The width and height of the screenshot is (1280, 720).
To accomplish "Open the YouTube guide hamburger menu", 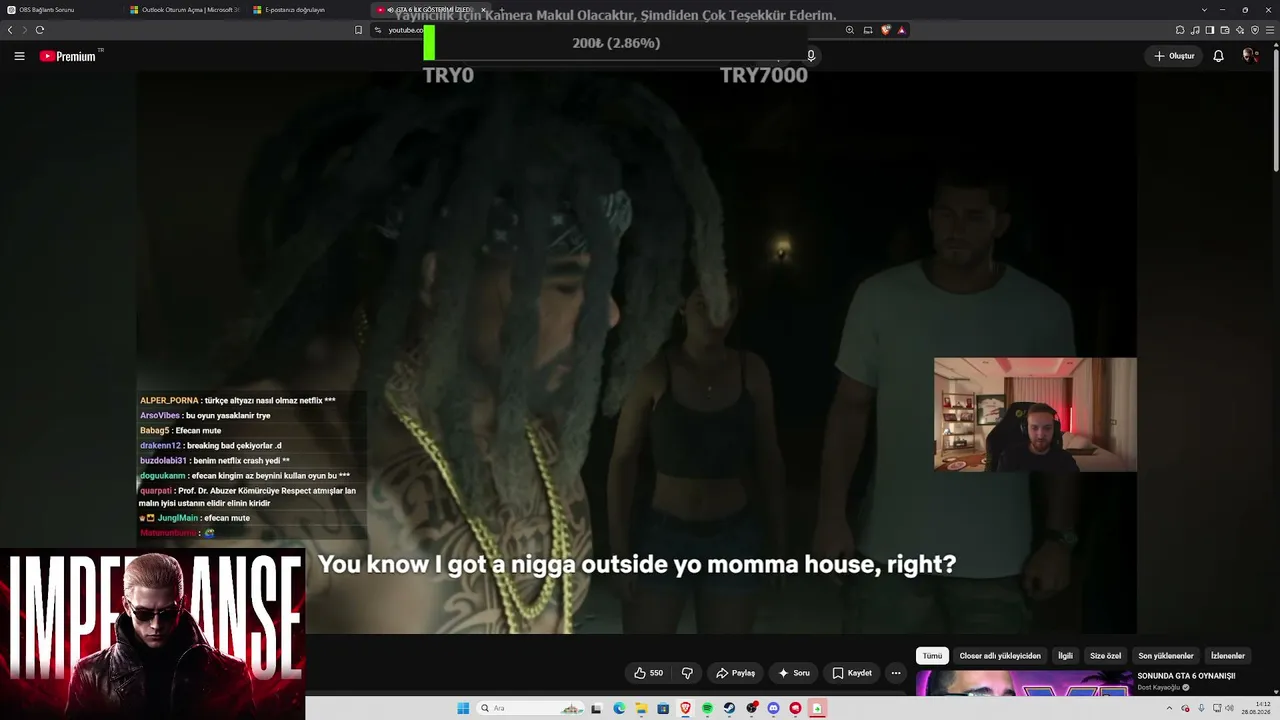I will coord(19,56).
